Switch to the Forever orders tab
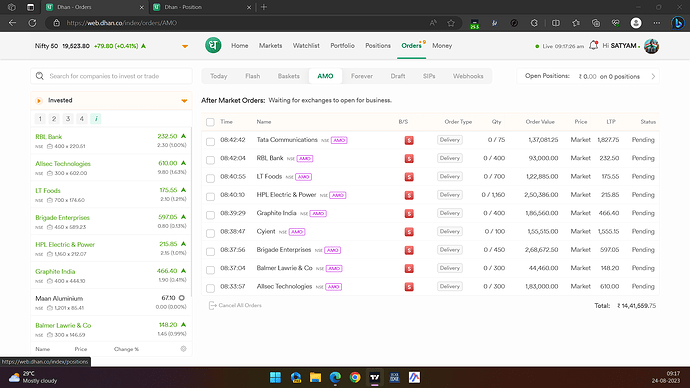This screenshot has width=690, height=388. [x=362, y=76]
